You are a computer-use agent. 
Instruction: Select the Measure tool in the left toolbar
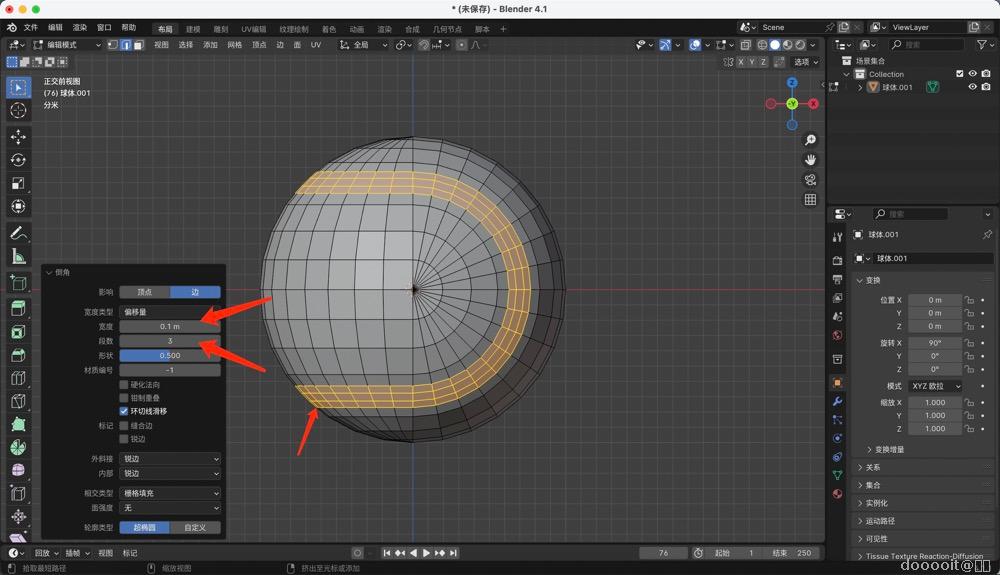18,257
